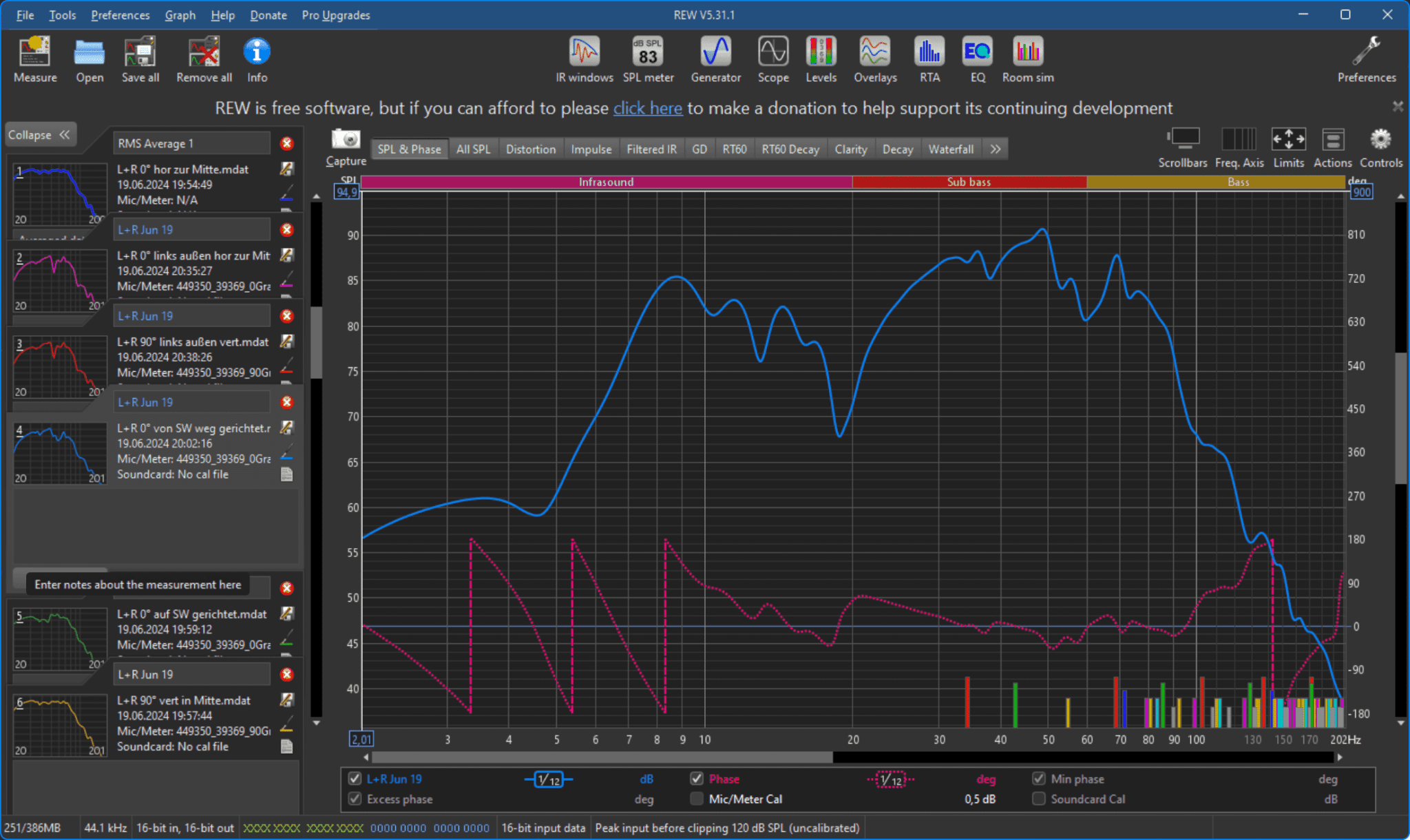
Task: Select the GD tab
Action: [699, 149]
